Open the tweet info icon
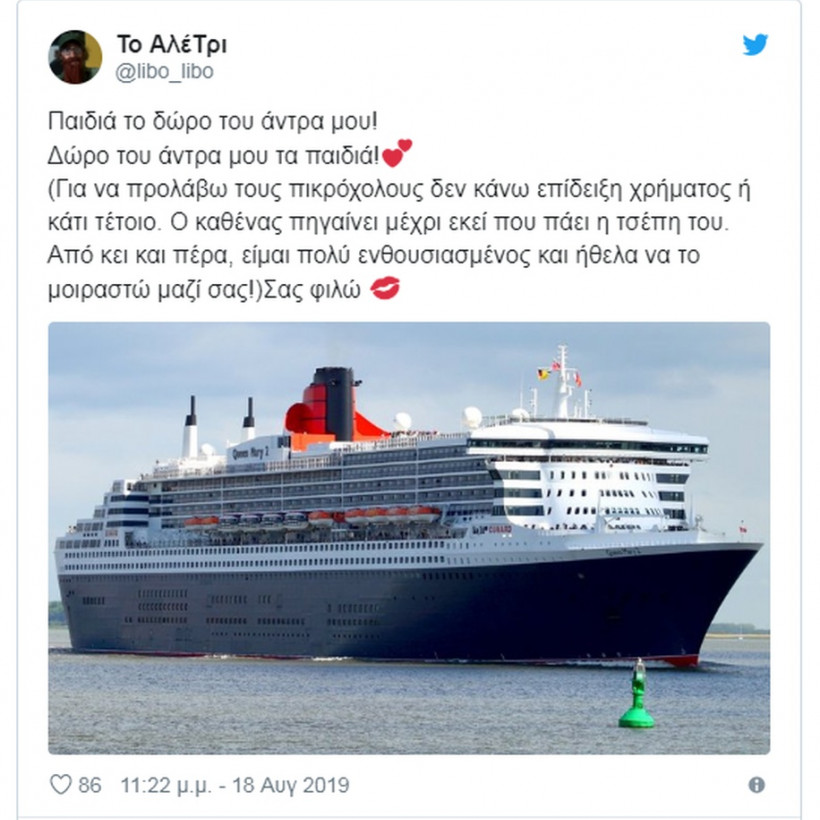Image resolution: width=820 pixels, height=820 pixels. click(x=756, y=785)
